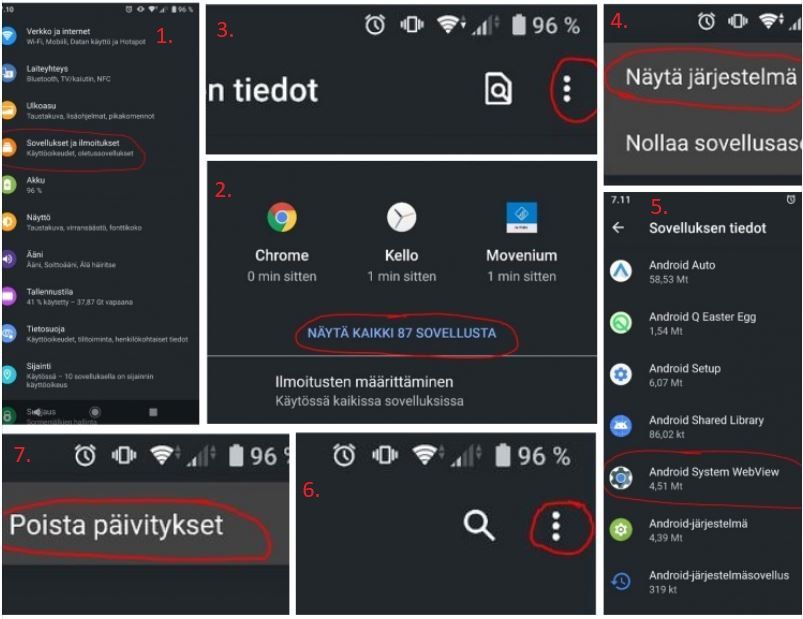803x619 pixels.
Task: Tap the Kello clock app icon
Action: [402, 217]
